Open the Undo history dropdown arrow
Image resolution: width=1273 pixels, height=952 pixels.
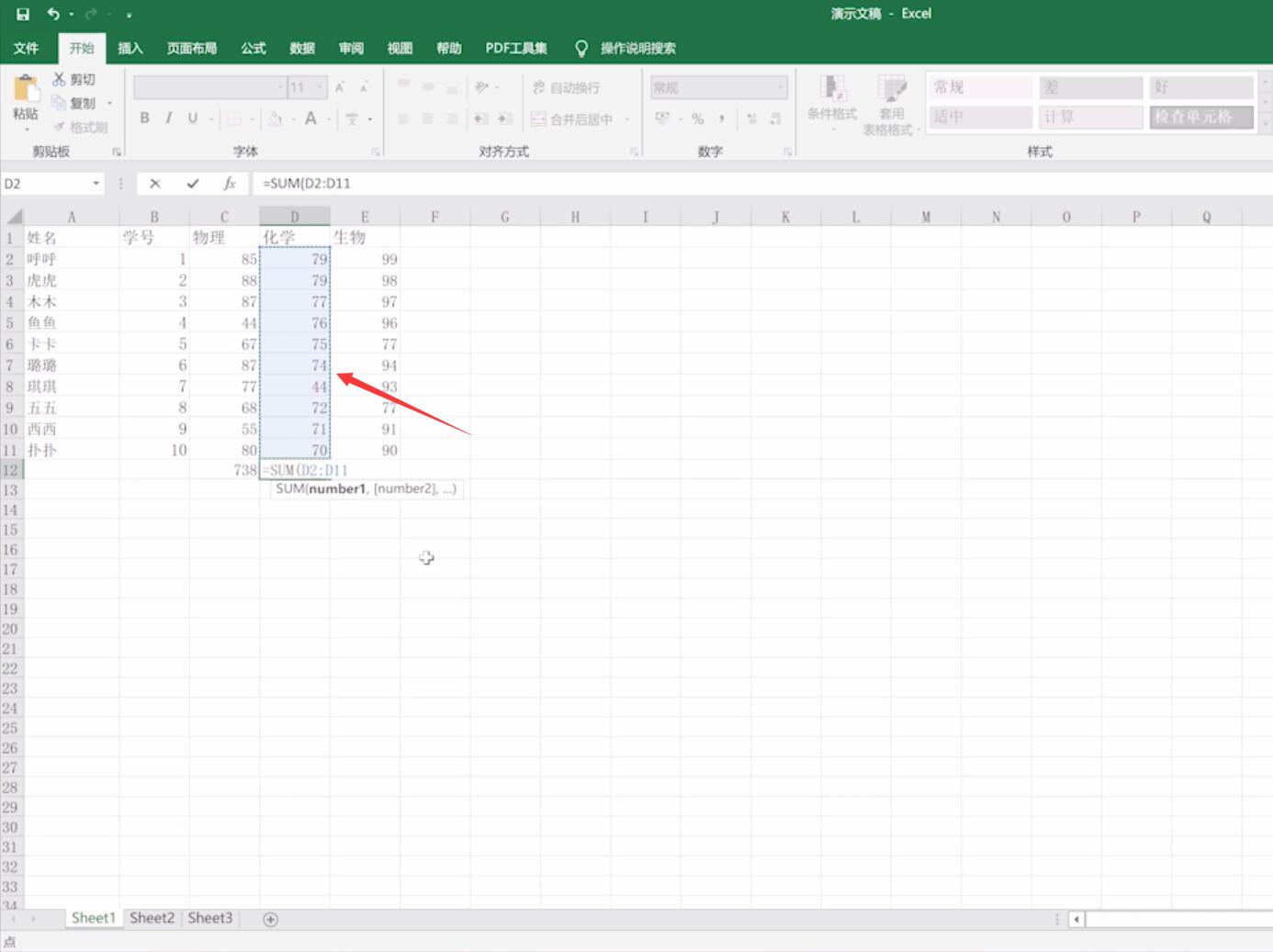[71, 14]
